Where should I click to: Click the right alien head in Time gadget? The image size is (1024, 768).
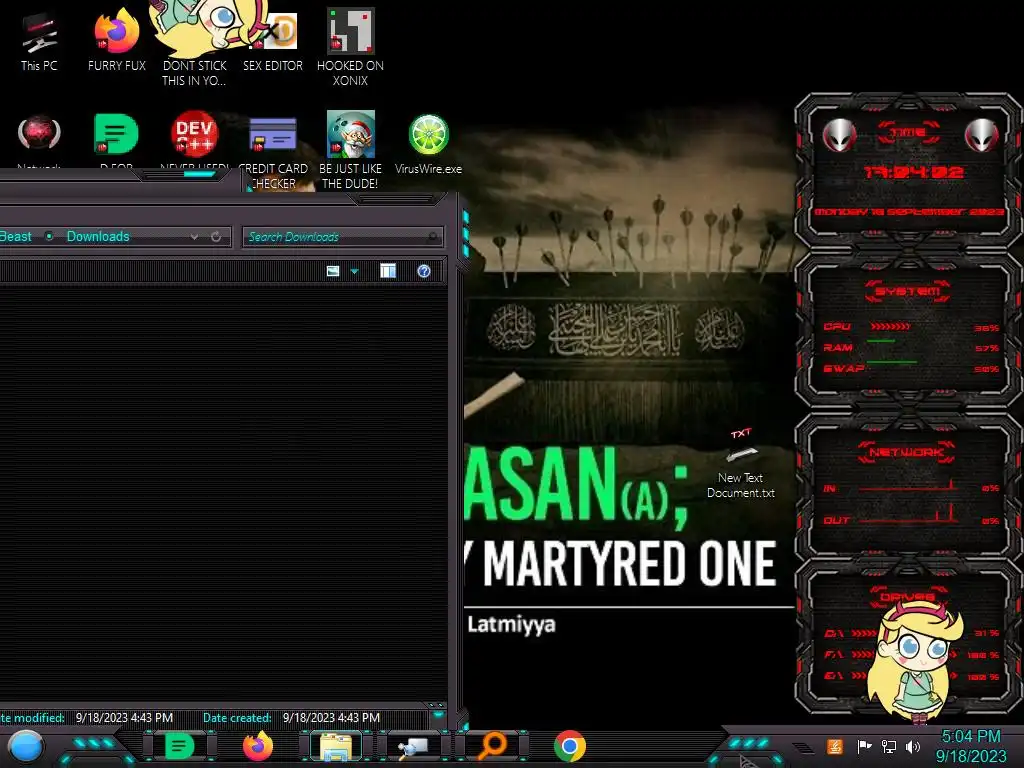[981, 136]
